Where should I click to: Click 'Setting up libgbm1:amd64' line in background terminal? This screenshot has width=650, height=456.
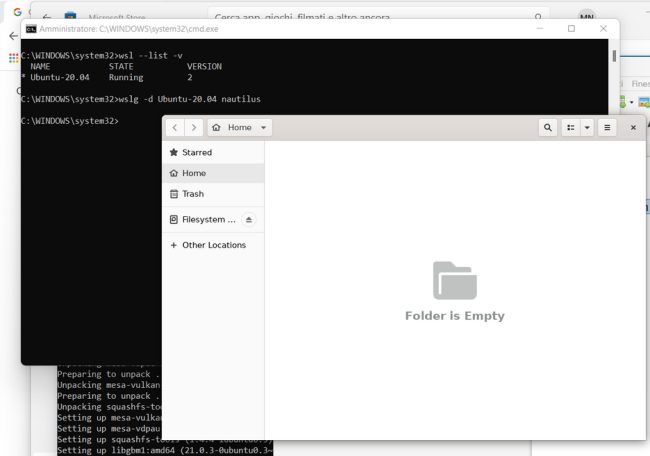165,450
